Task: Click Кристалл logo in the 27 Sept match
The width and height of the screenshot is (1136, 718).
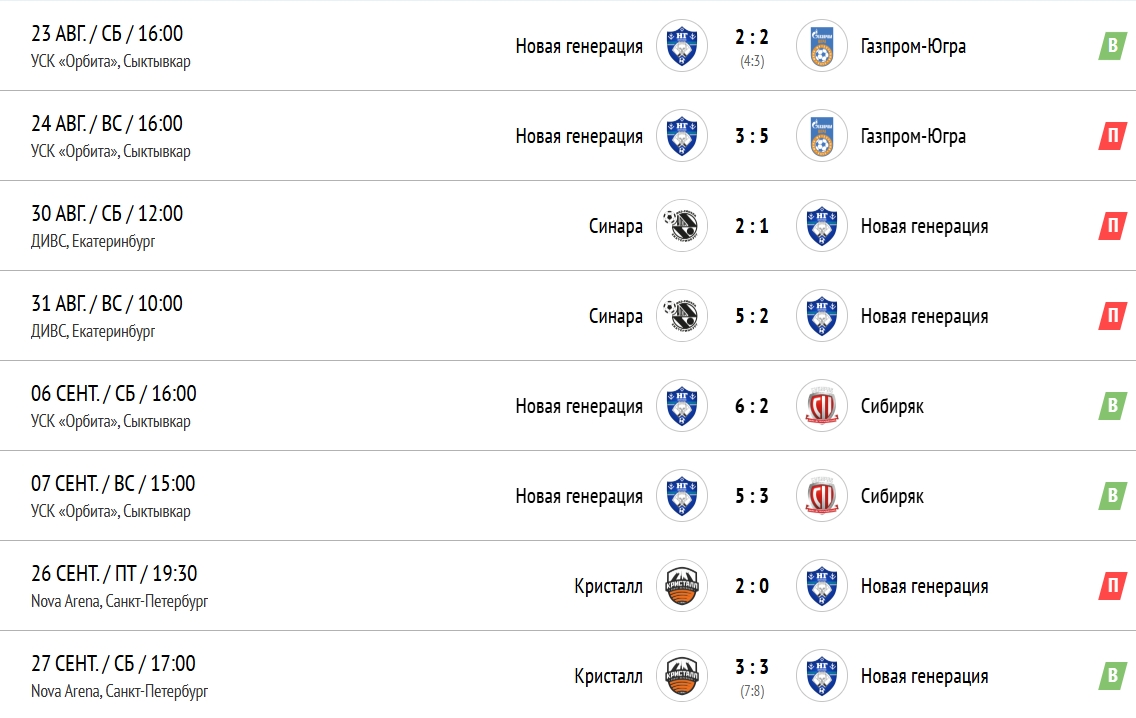Action: click(682, 676)
